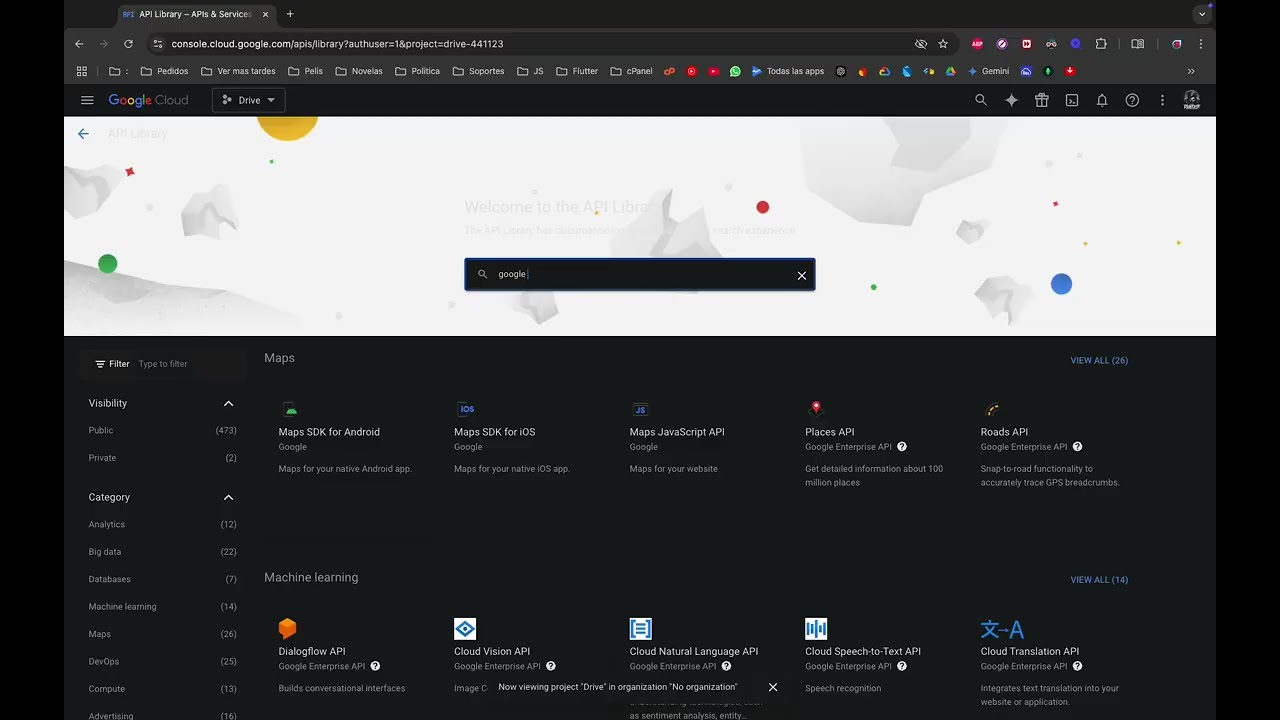Image resolution: width=1280 pixels, height=720 pixels.
Task: Open the help question-mark menu
Action: [x=1132, y=100]
